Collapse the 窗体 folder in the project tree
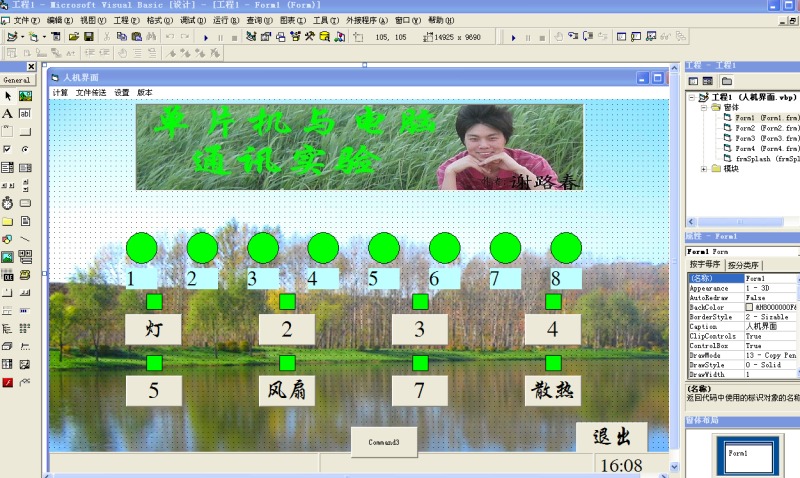 704,107
